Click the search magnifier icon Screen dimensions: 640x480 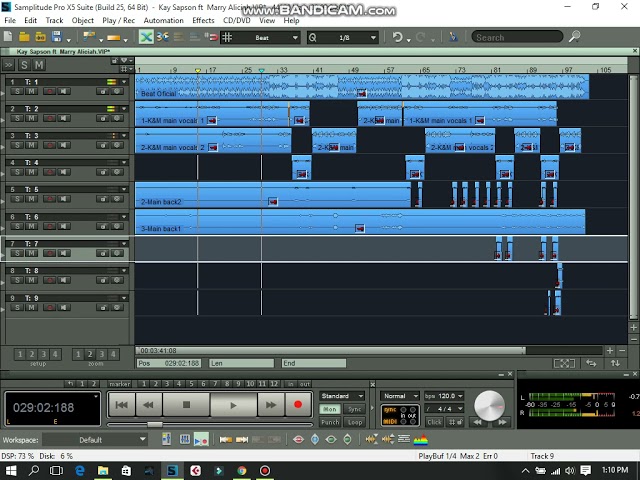[574, 37]
